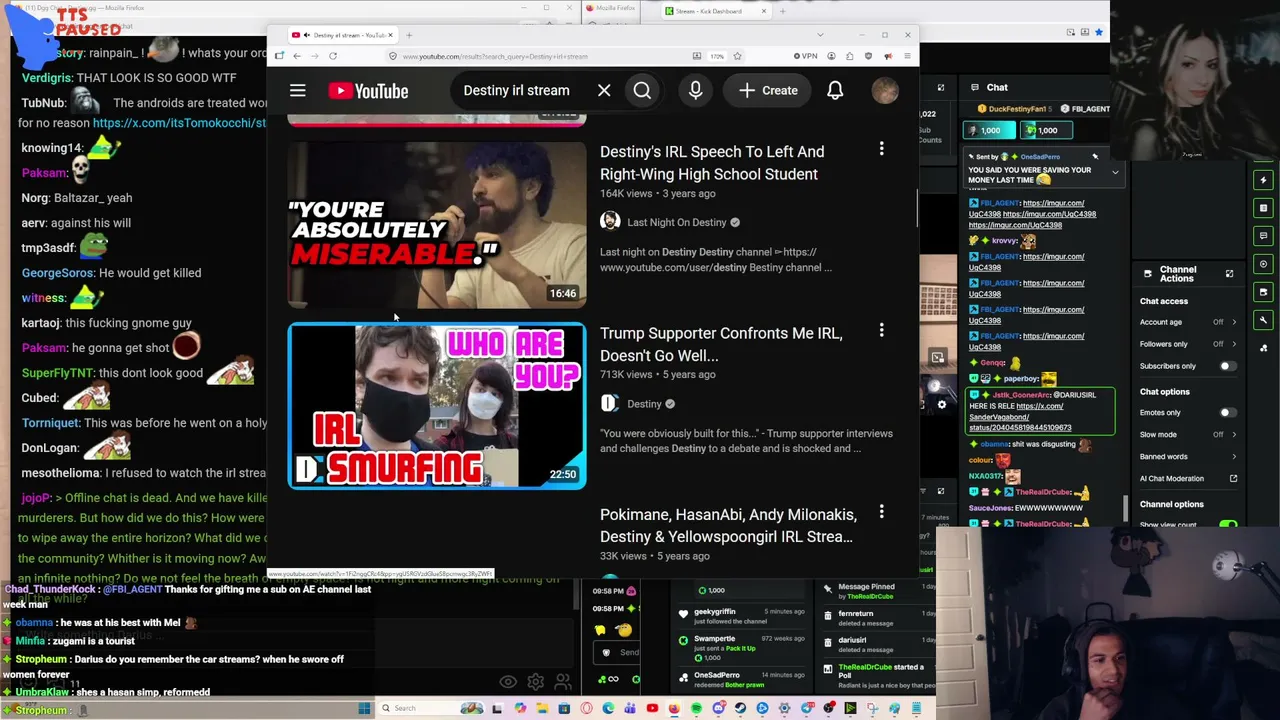Open the users list icon under left chat

tap(563, 682)
